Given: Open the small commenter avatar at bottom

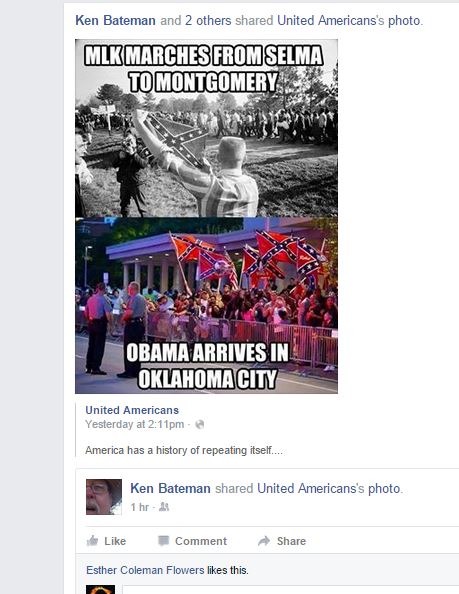Looking at the screenshot, I should click(x=100, y=589).
